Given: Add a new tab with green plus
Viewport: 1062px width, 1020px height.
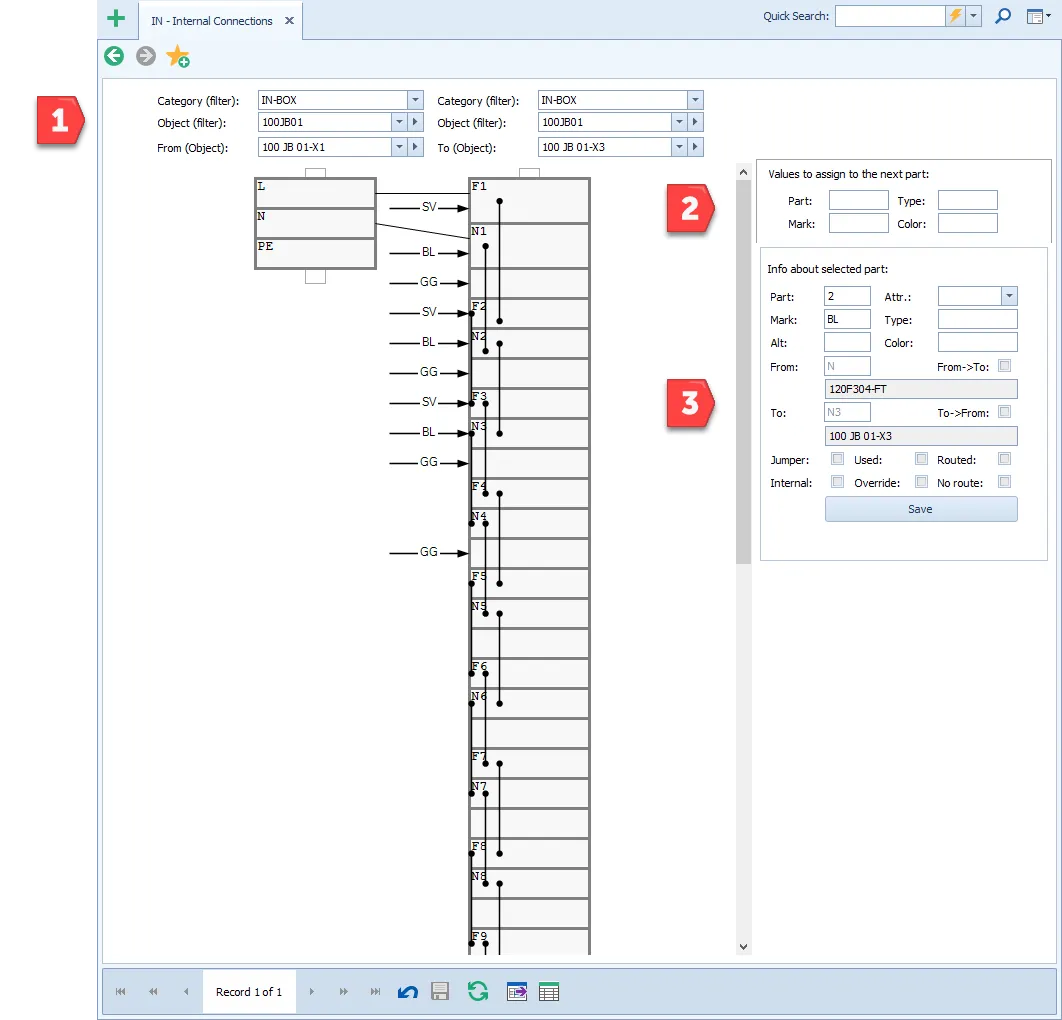Looking at the screenshot, I should 116,19.
